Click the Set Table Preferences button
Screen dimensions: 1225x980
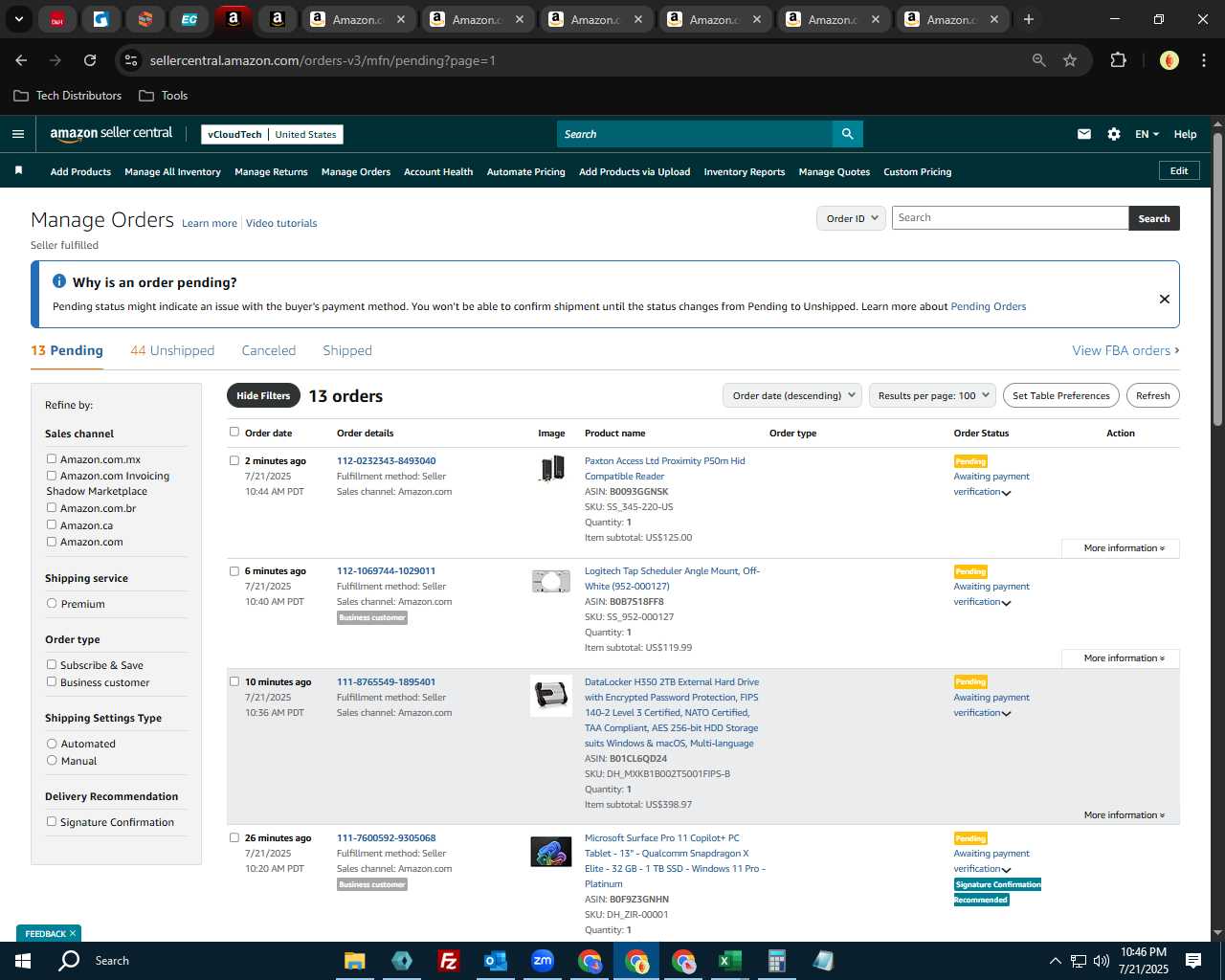[x=1061, y=395]
